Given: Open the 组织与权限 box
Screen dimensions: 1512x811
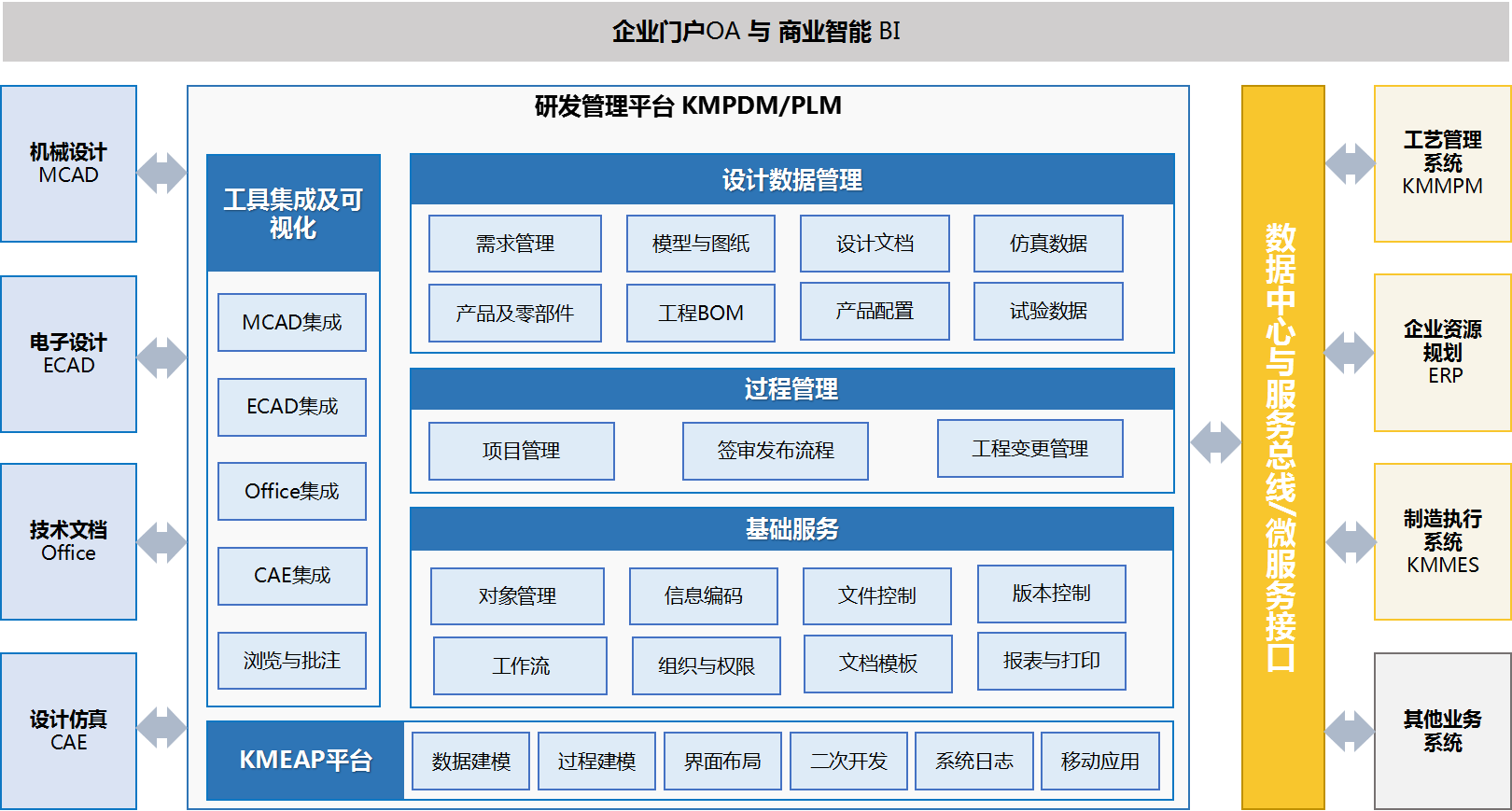Looking at the screenshot, I should coord(707,666).
